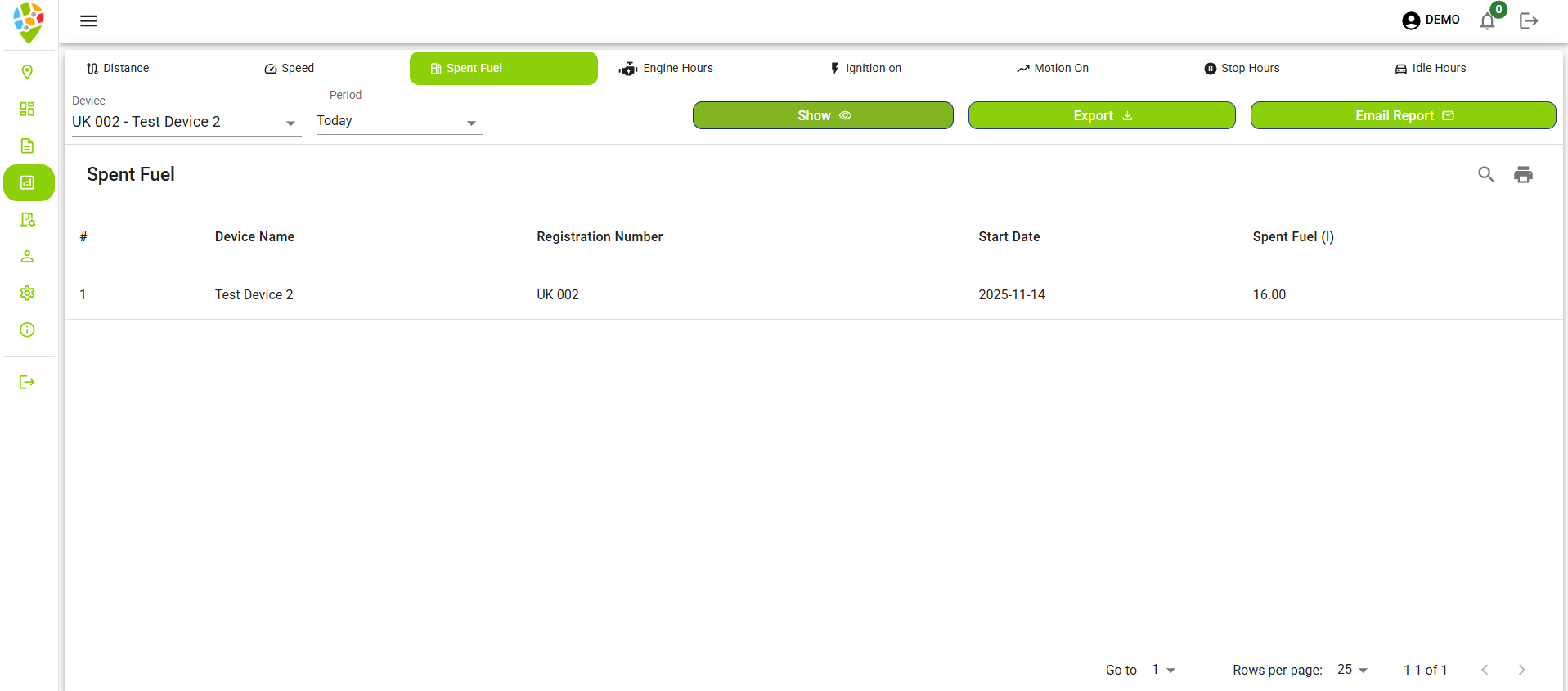Switch to the Engine Hours tab
Screen dimensions: 1568x691
click(666, 68)
